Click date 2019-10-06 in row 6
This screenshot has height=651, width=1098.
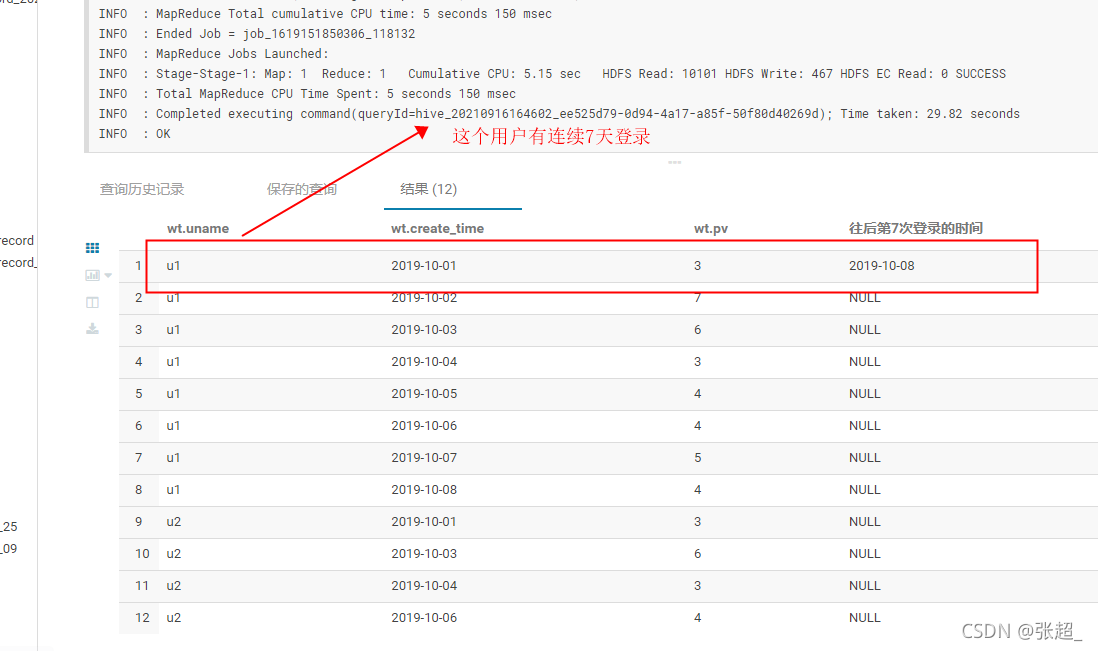[x=424, y=426]
